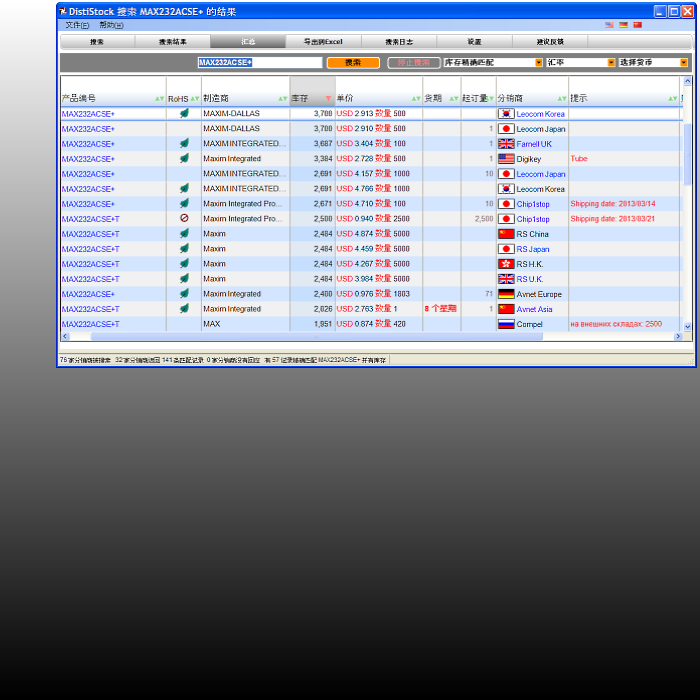Open the 导出到Excel tab
This screenshot has height=700, width=700.
[x=323, y=42]
